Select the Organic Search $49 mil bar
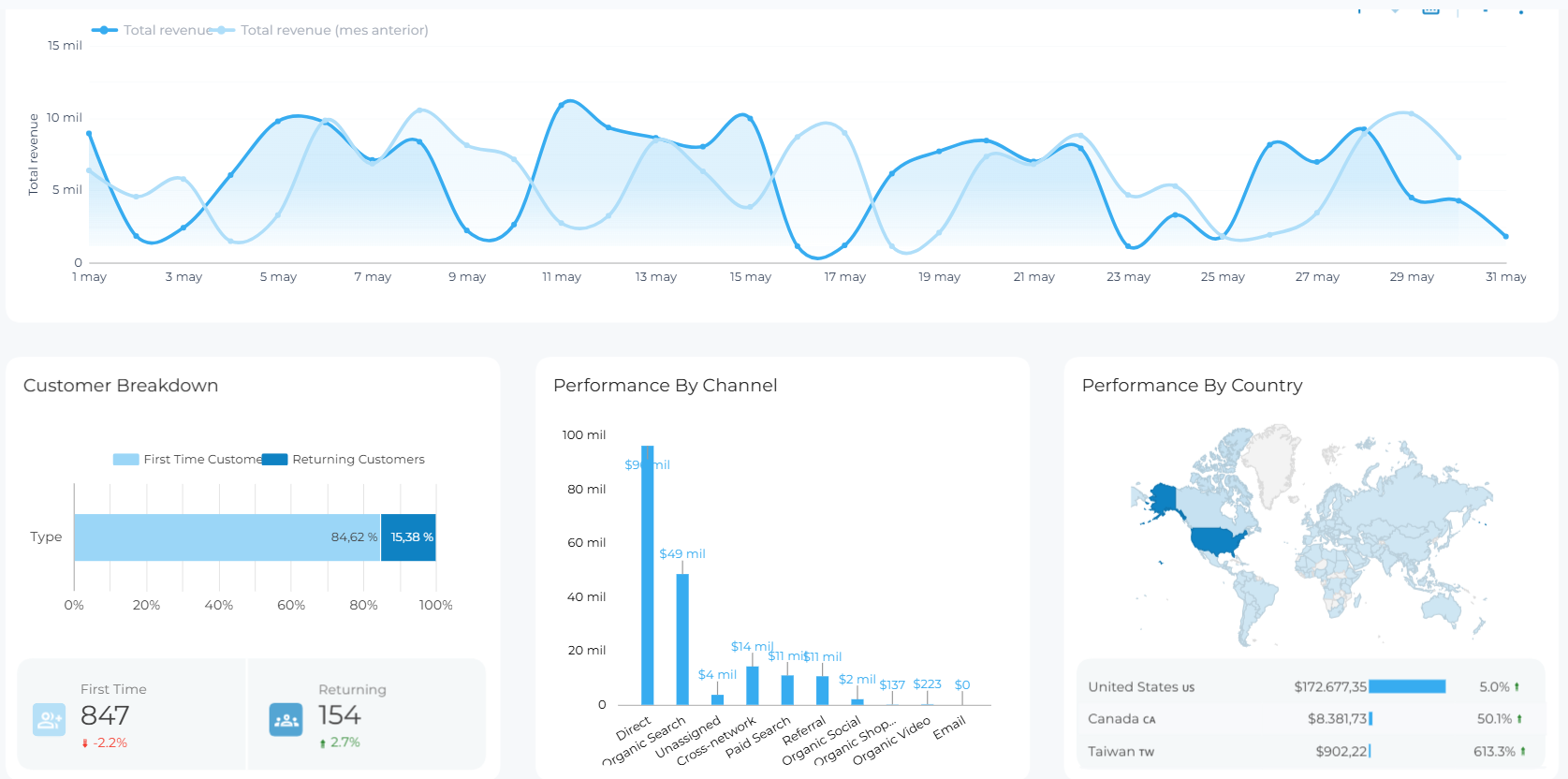This screenshot has height=779, width=1568. coord(682,639)
